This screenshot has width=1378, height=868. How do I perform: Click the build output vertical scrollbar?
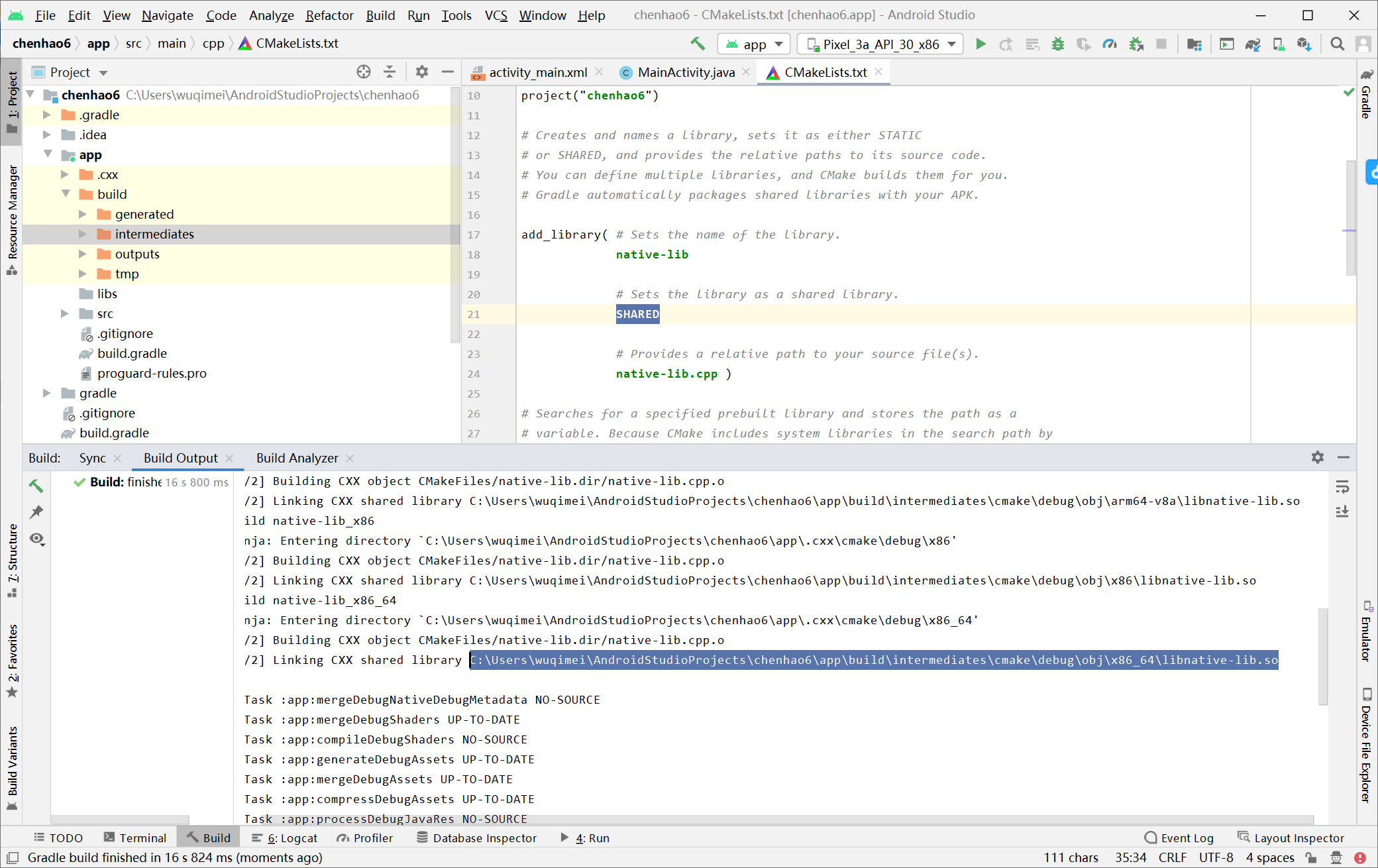[x=1322, y=656]
